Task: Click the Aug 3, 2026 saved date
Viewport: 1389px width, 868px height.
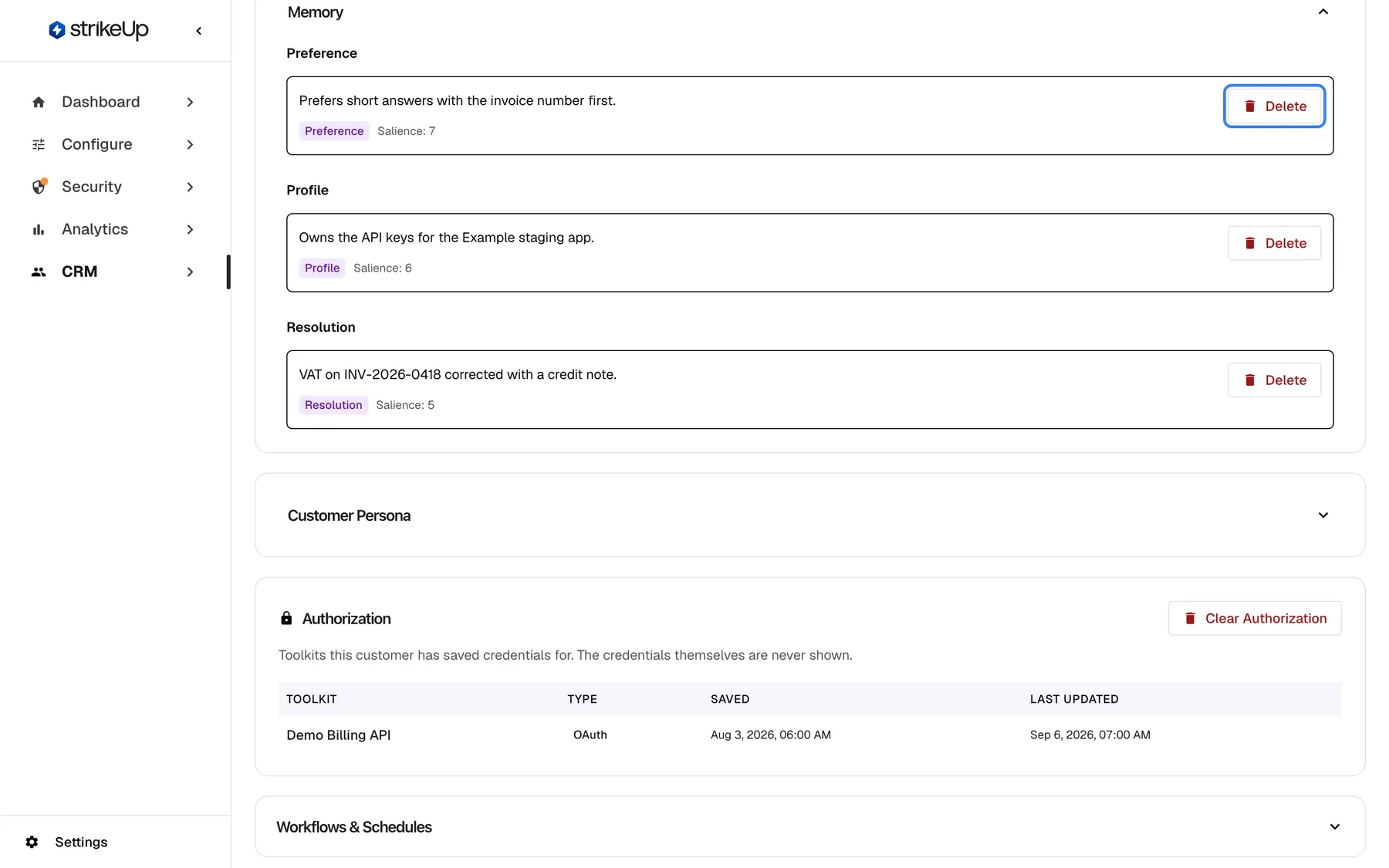Action: point(771,735)
